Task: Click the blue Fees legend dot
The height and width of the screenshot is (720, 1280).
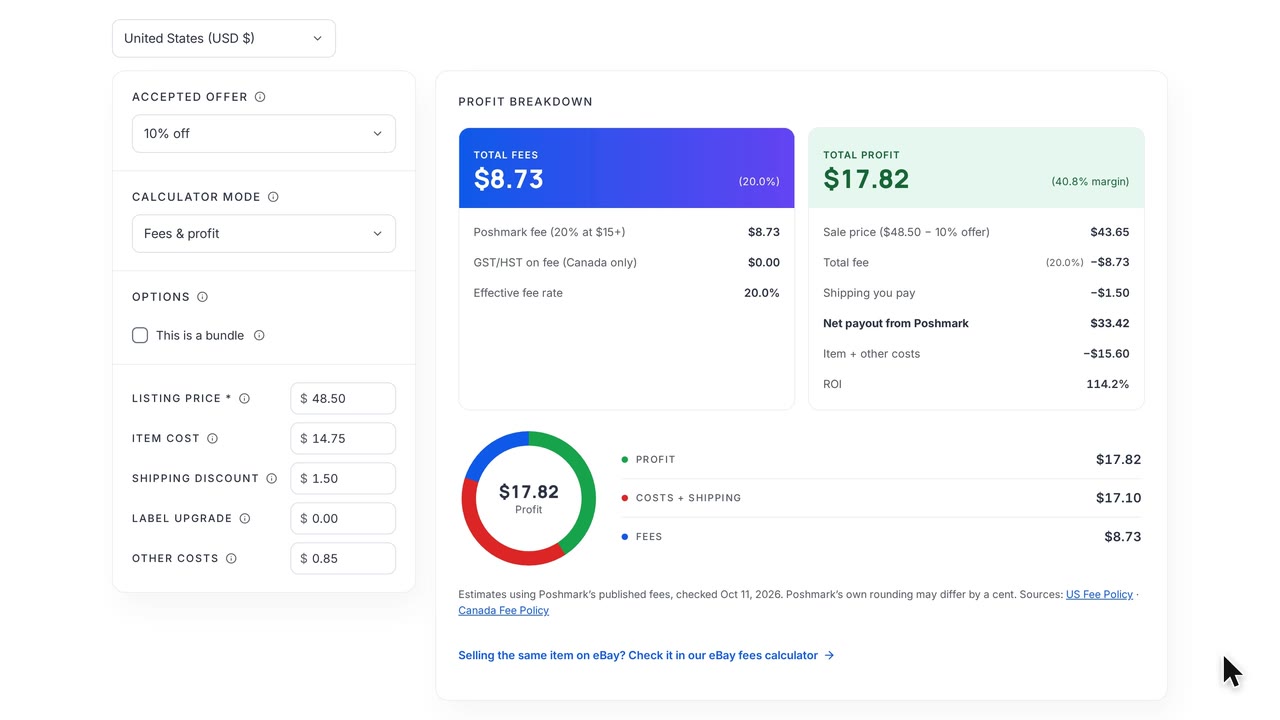Action: pos(625,537)
